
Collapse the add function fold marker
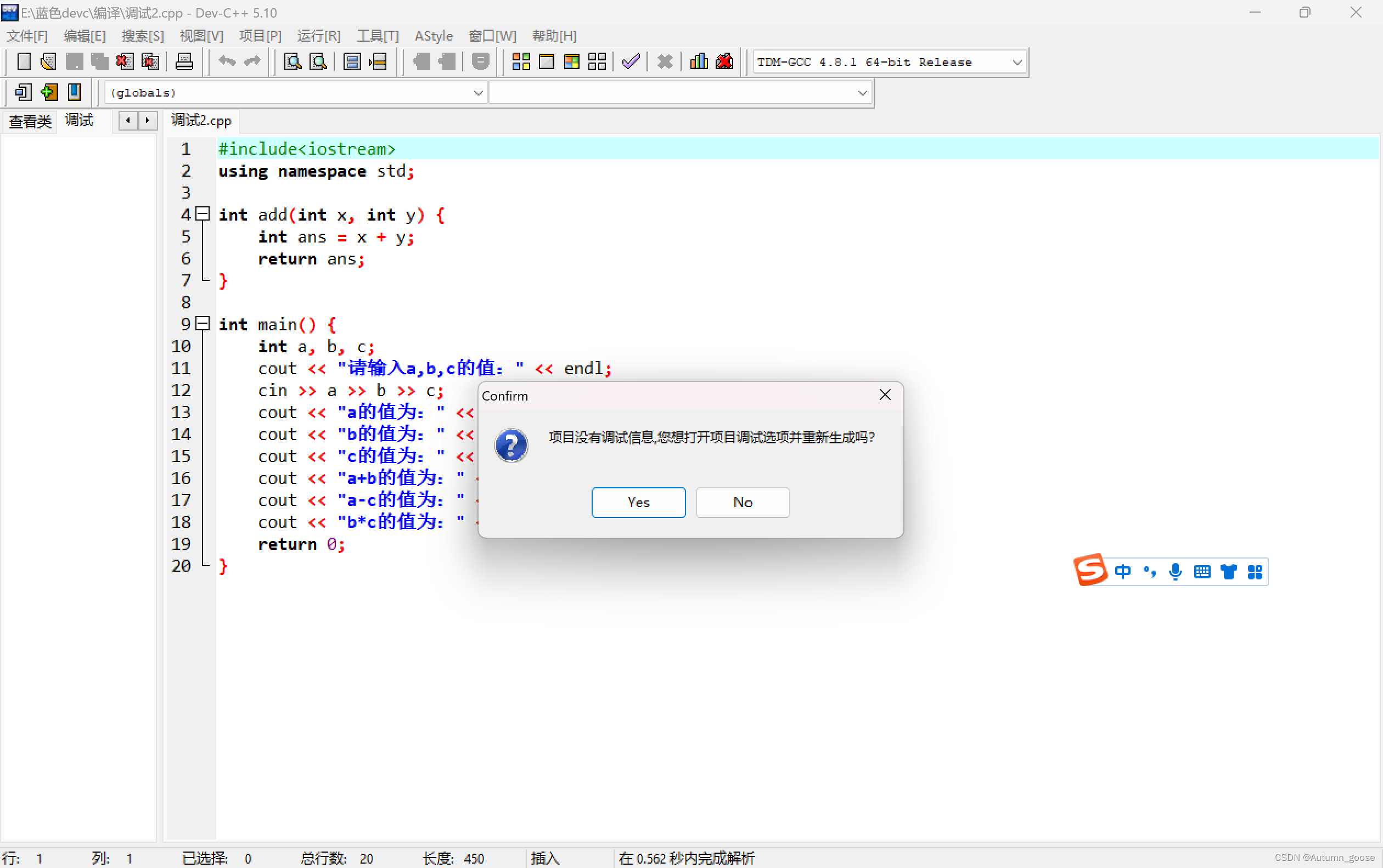click(x=202, y=214)
